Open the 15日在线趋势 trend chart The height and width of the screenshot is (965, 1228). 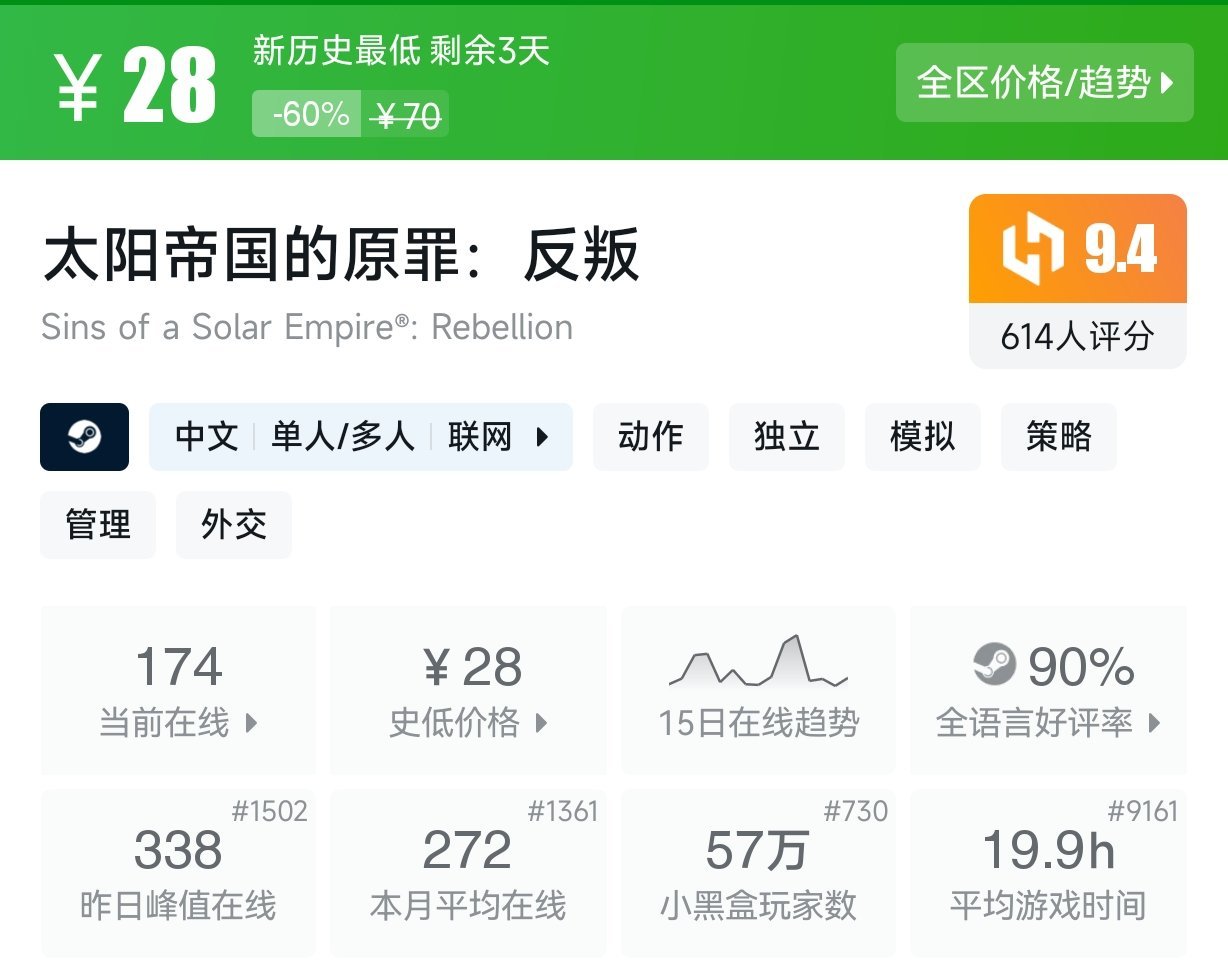(757, 690)
